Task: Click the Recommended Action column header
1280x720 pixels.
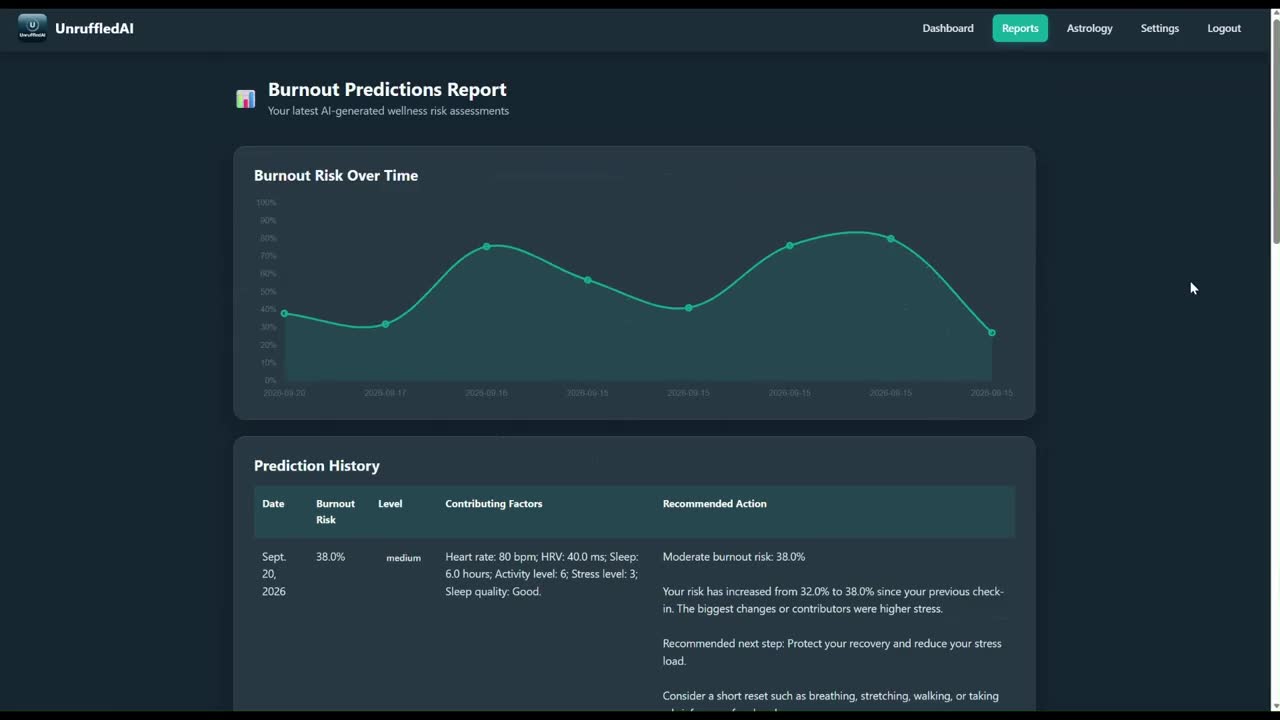Action: tap(715, 504)
